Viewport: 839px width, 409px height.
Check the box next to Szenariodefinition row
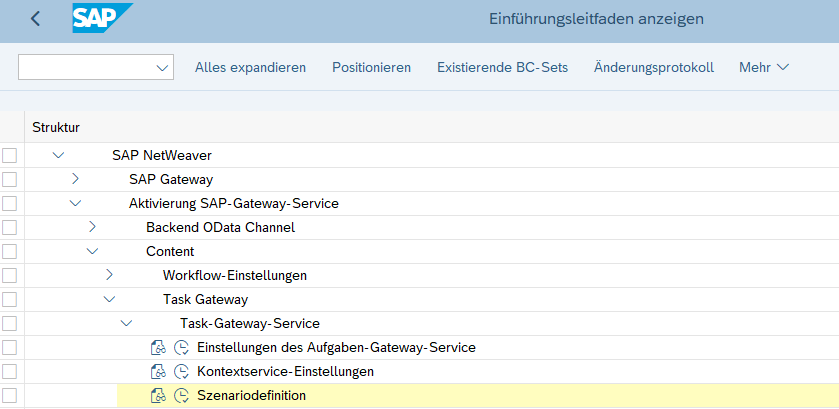10,396
